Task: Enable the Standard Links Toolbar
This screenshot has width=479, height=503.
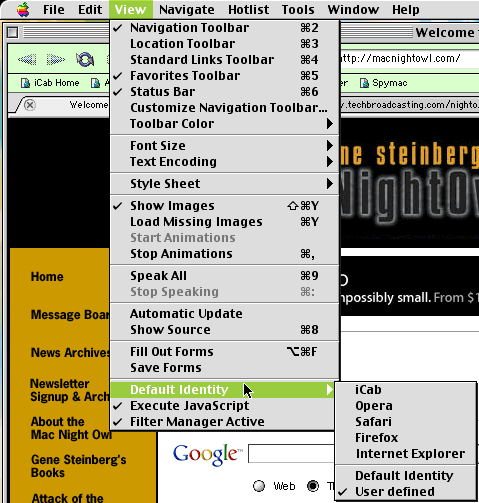Action: (x=225, y=60)
